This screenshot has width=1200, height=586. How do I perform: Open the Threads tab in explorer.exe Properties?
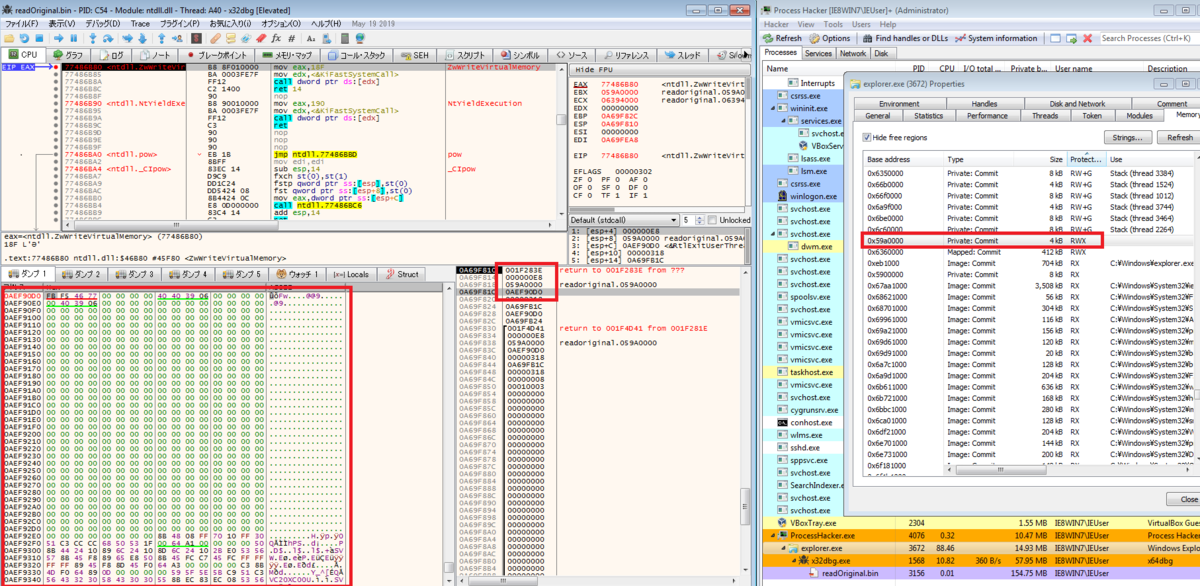point(1043,115)
